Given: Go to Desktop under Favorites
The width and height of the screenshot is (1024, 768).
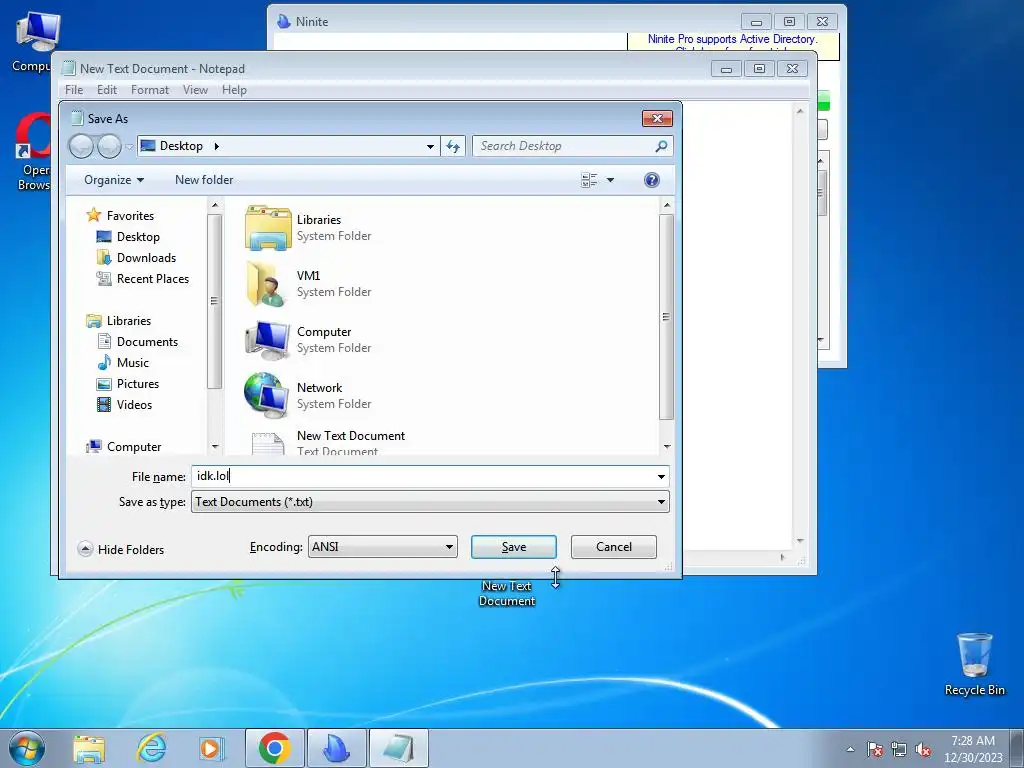Looking at the screenshot, I should (138, 236).
